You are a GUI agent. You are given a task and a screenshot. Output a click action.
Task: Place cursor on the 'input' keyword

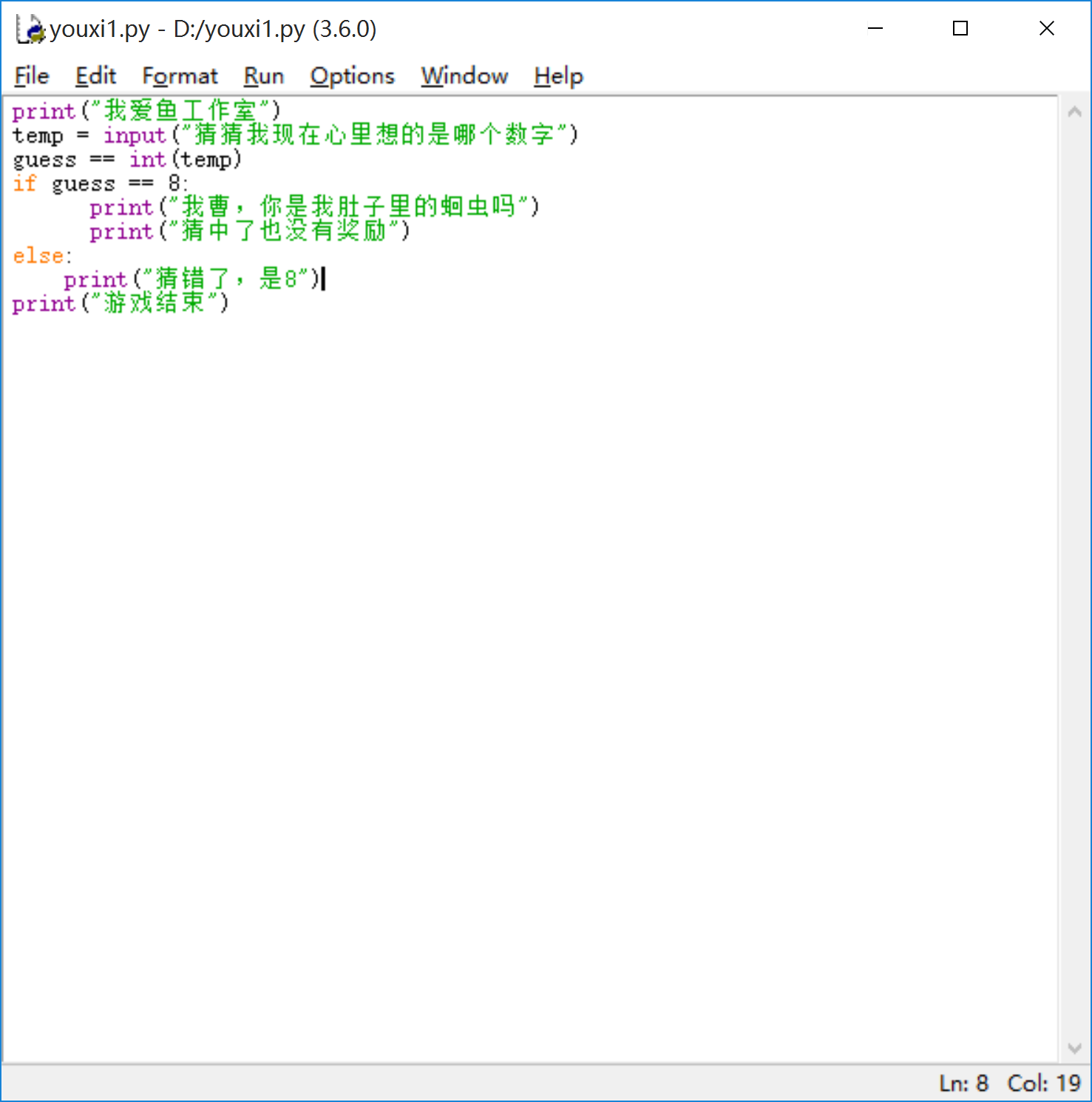(x=135, y=135)
